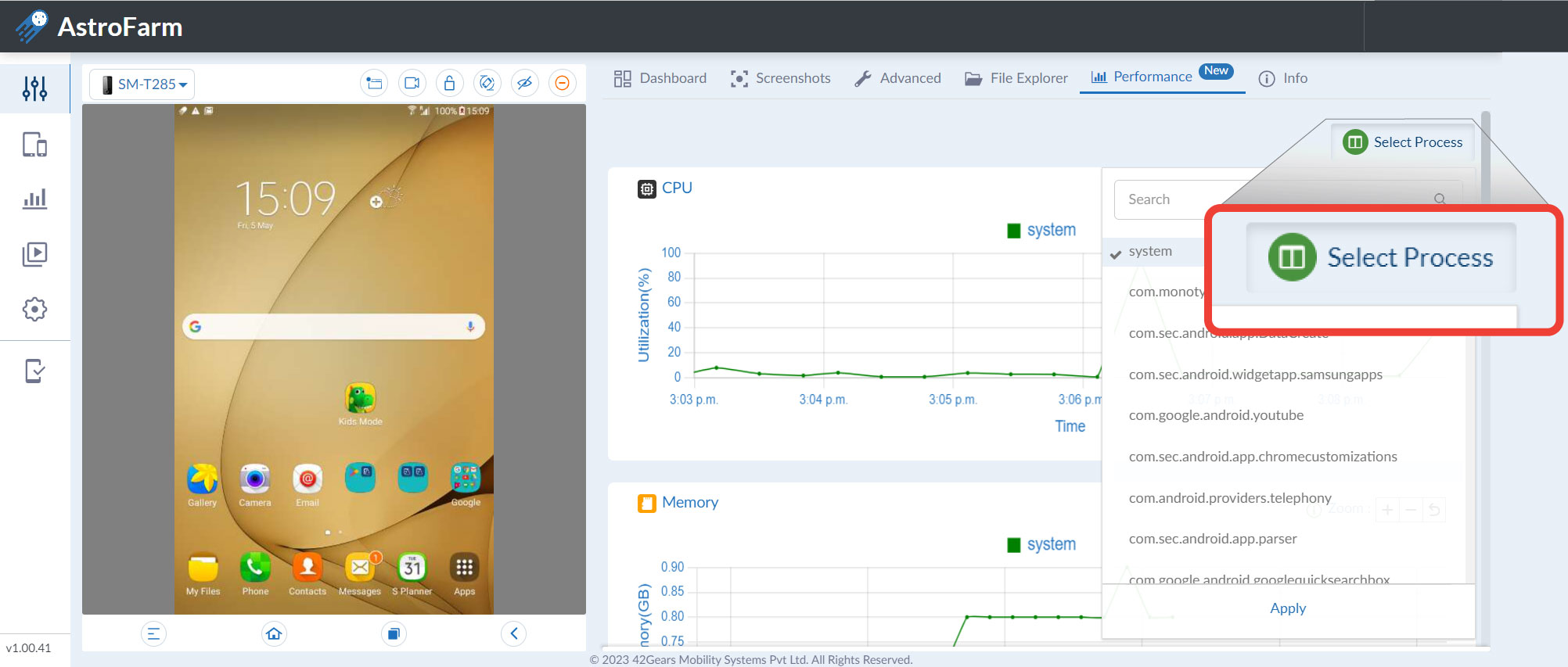
Task: Toggle the system legend in Memory chart
Action: 1041,544
